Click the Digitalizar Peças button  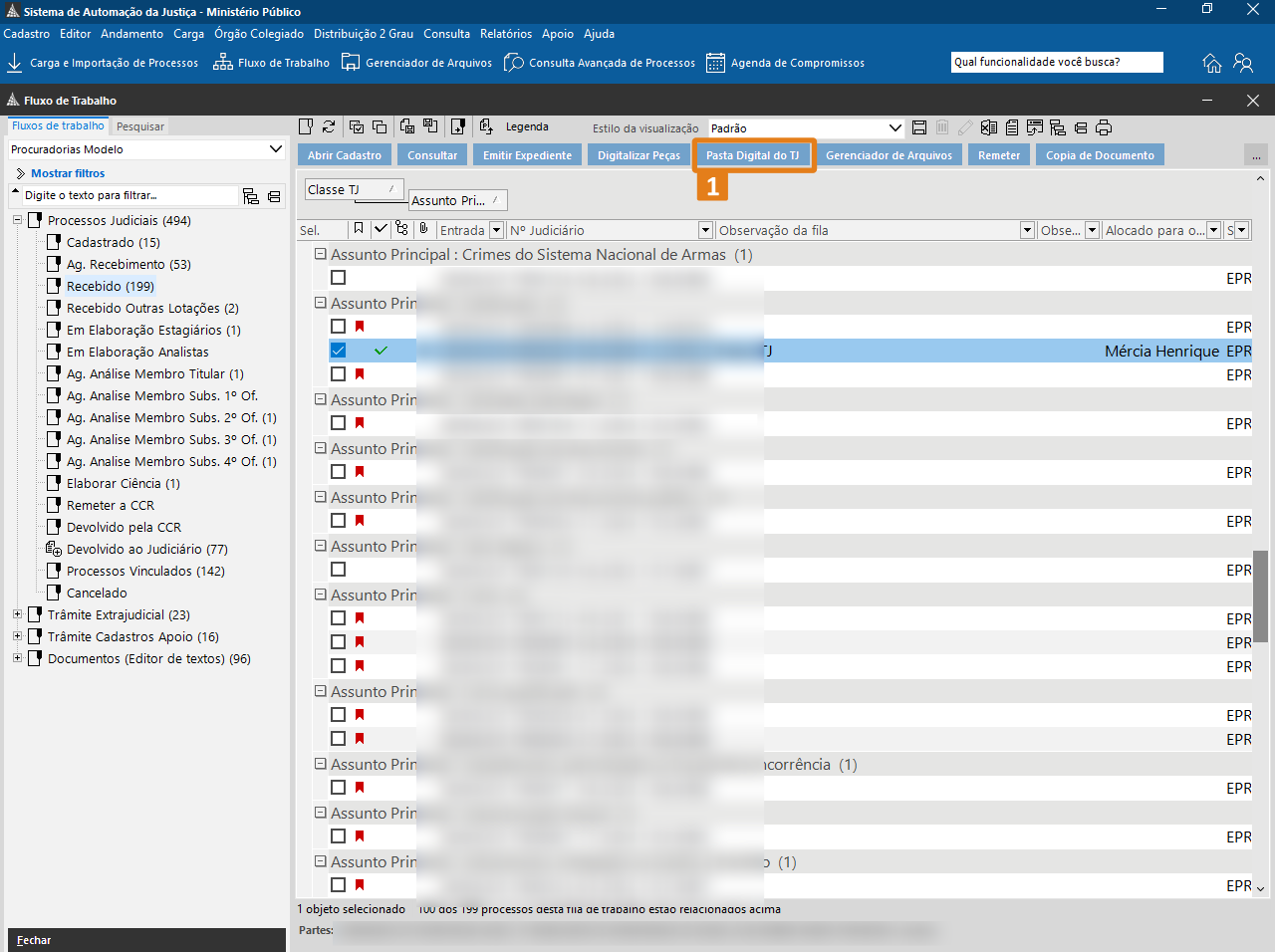pyautogui.click(x=638, y=155)
